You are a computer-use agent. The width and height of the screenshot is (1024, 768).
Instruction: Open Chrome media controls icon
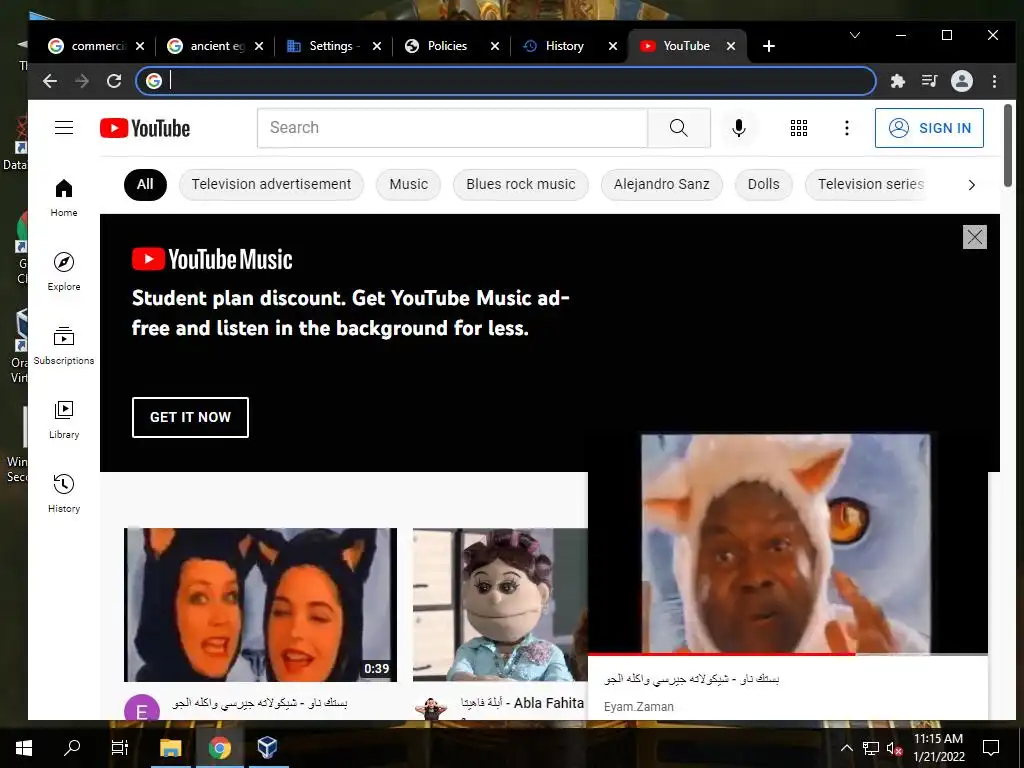tap(929, 81)
